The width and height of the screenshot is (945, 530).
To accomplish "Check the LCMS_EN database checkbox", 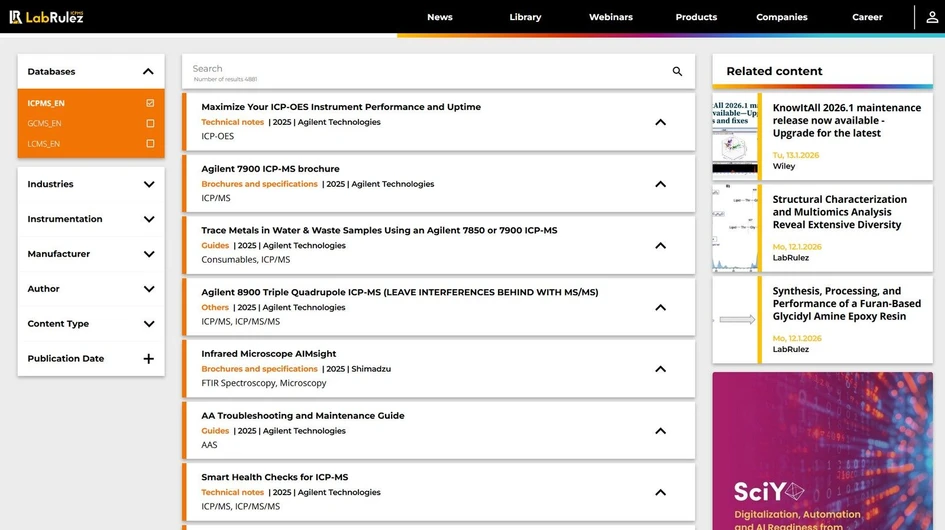I will (x=150, y=144).
